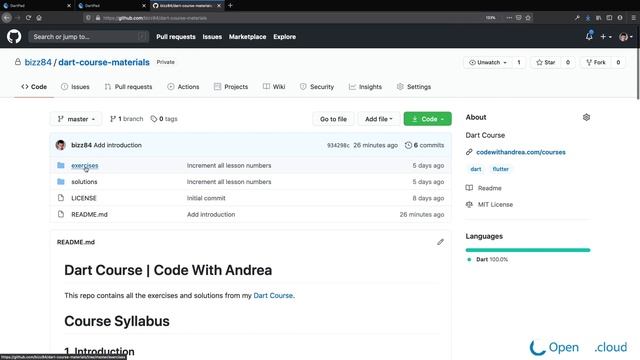This screenshot has height=360, width=640.
Task: Bookmark the page with star icon
Action: tap(528, 18)
